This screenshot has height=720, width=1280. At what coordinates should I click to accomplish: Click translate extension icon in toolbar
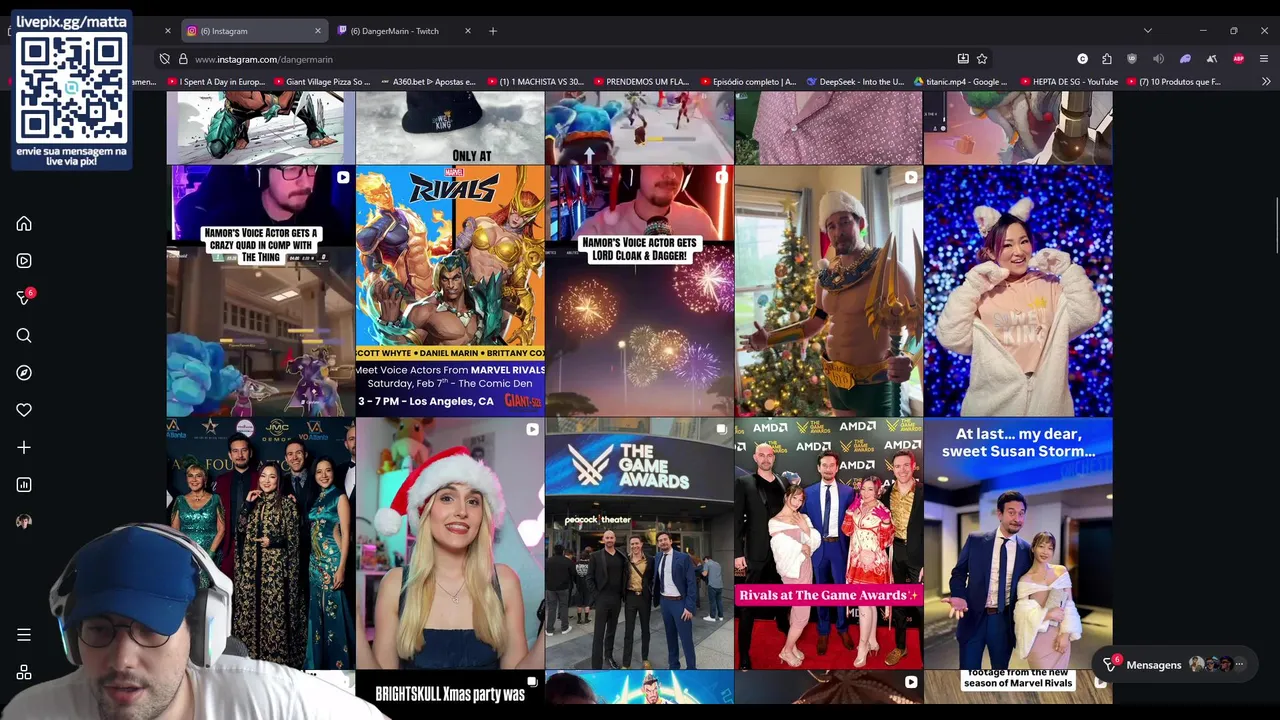[x=1211, y=59]
